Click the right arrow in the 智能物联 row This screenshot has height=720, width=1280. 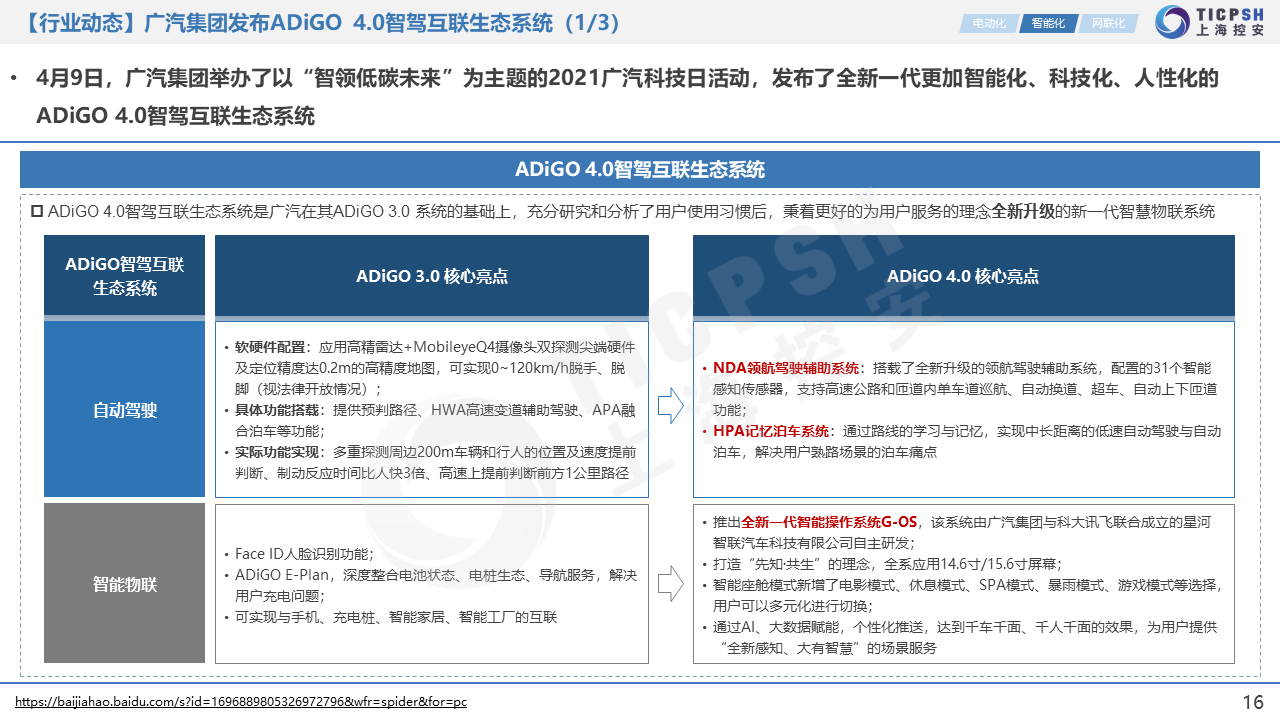point(671,582)
